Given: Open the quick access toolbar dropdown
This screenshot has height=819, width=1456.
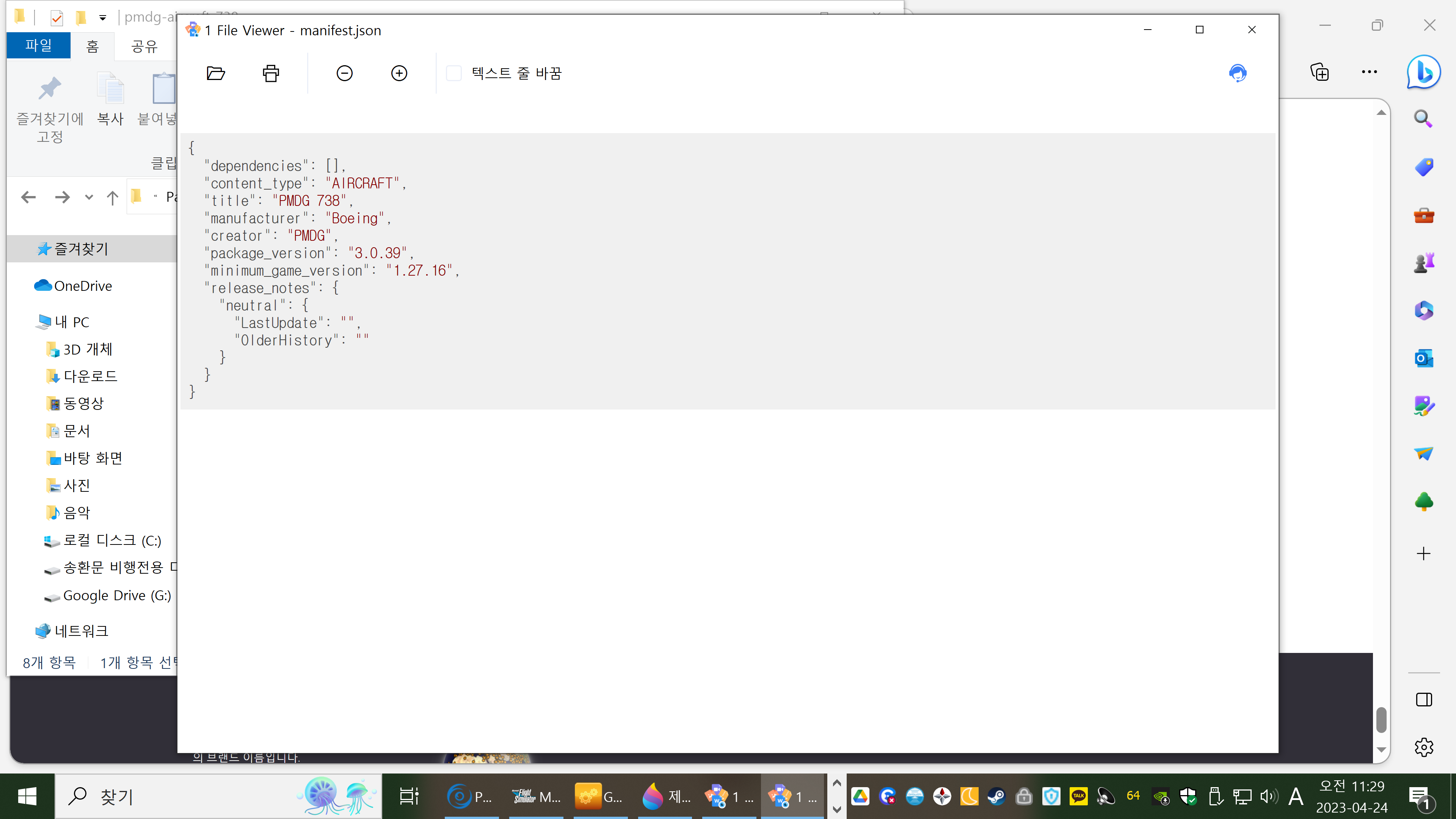Looking at the screenshot, I should coord(102,18).
